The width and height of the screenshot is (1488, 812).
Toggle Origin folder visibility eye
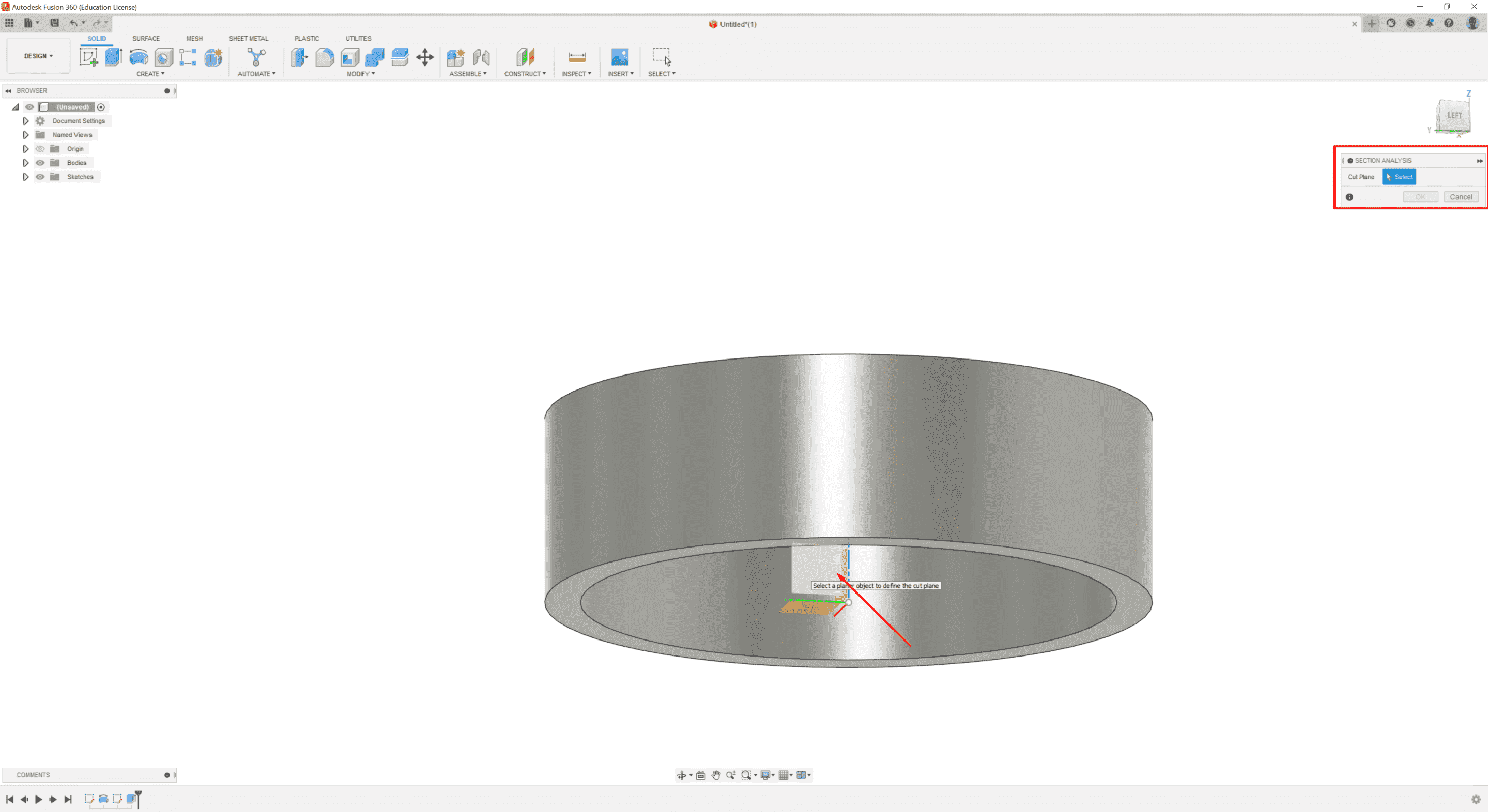point(40,149)
